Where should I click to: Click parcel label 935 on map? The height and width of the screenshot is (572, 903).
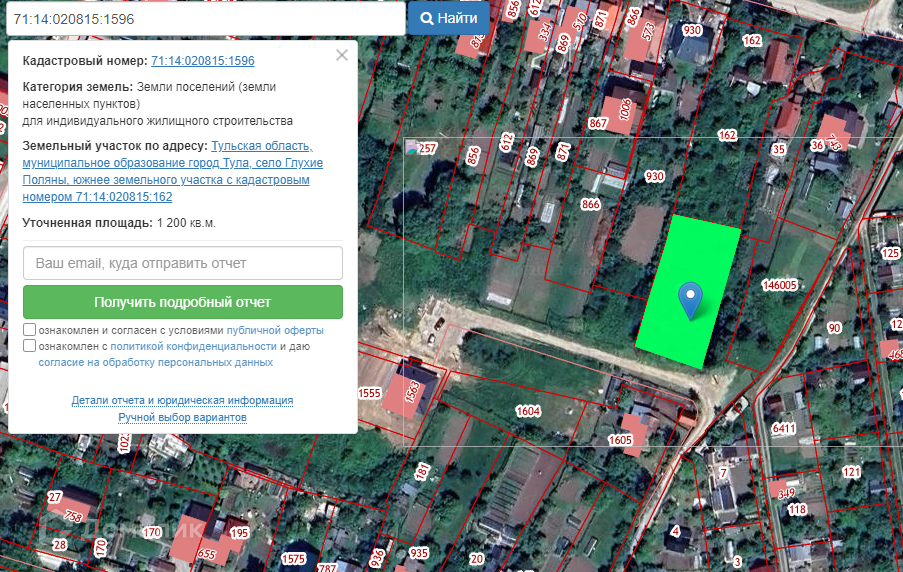419,553
